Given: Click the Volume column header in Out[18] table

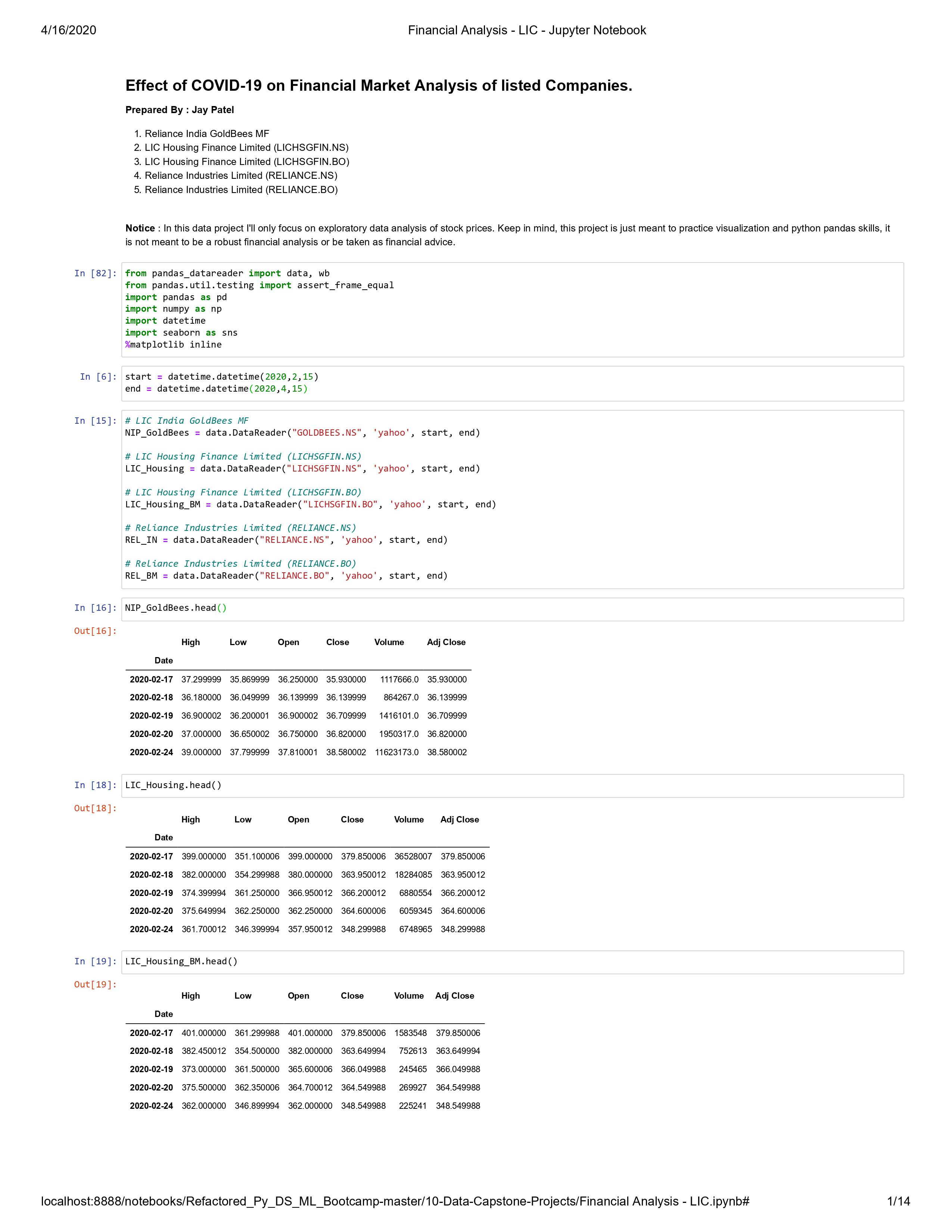Looking at the screenshot, I should pos(409,819).
